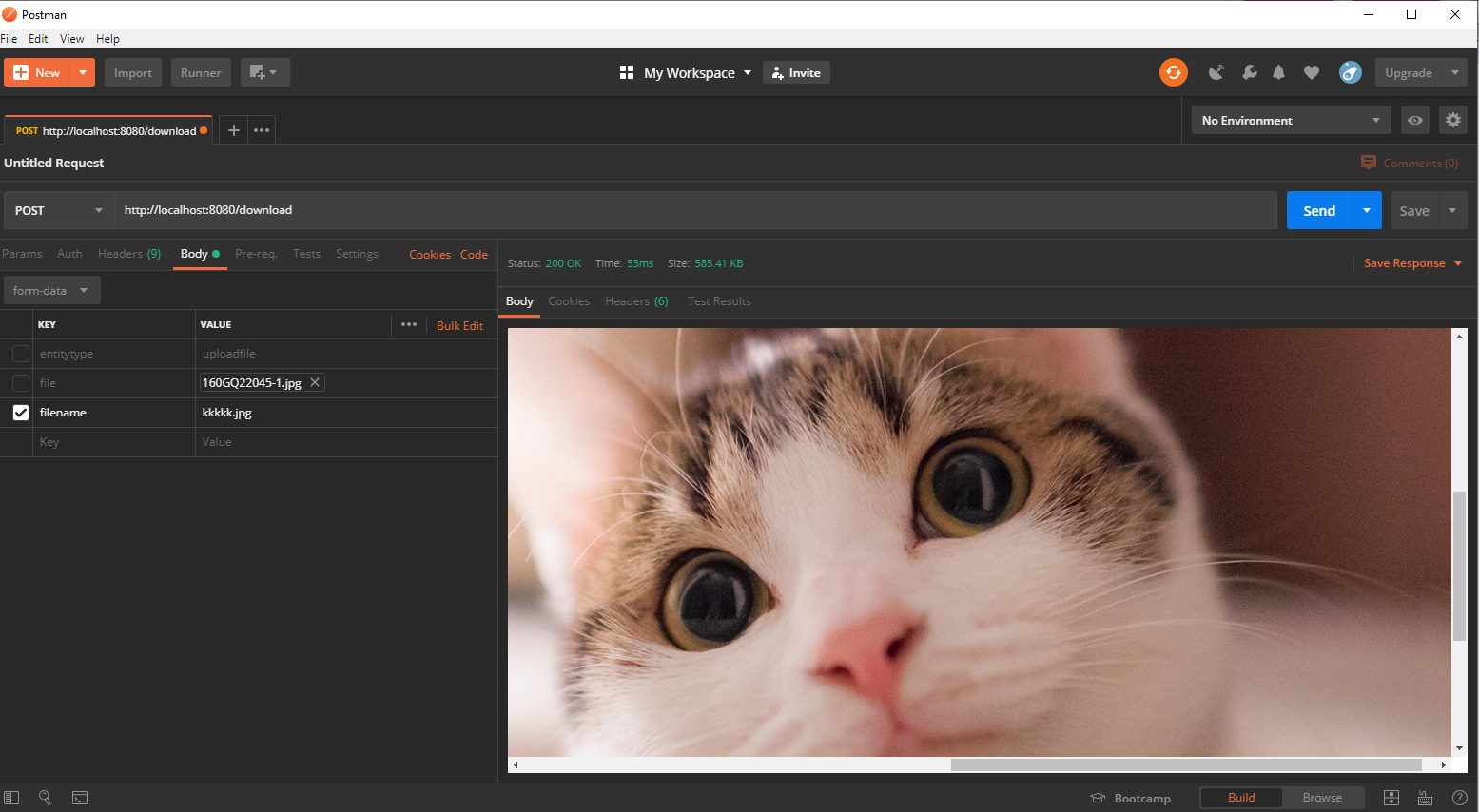Click the response vertical scrollbar thumb
1479x812 pixels.
pos(1459,565)
